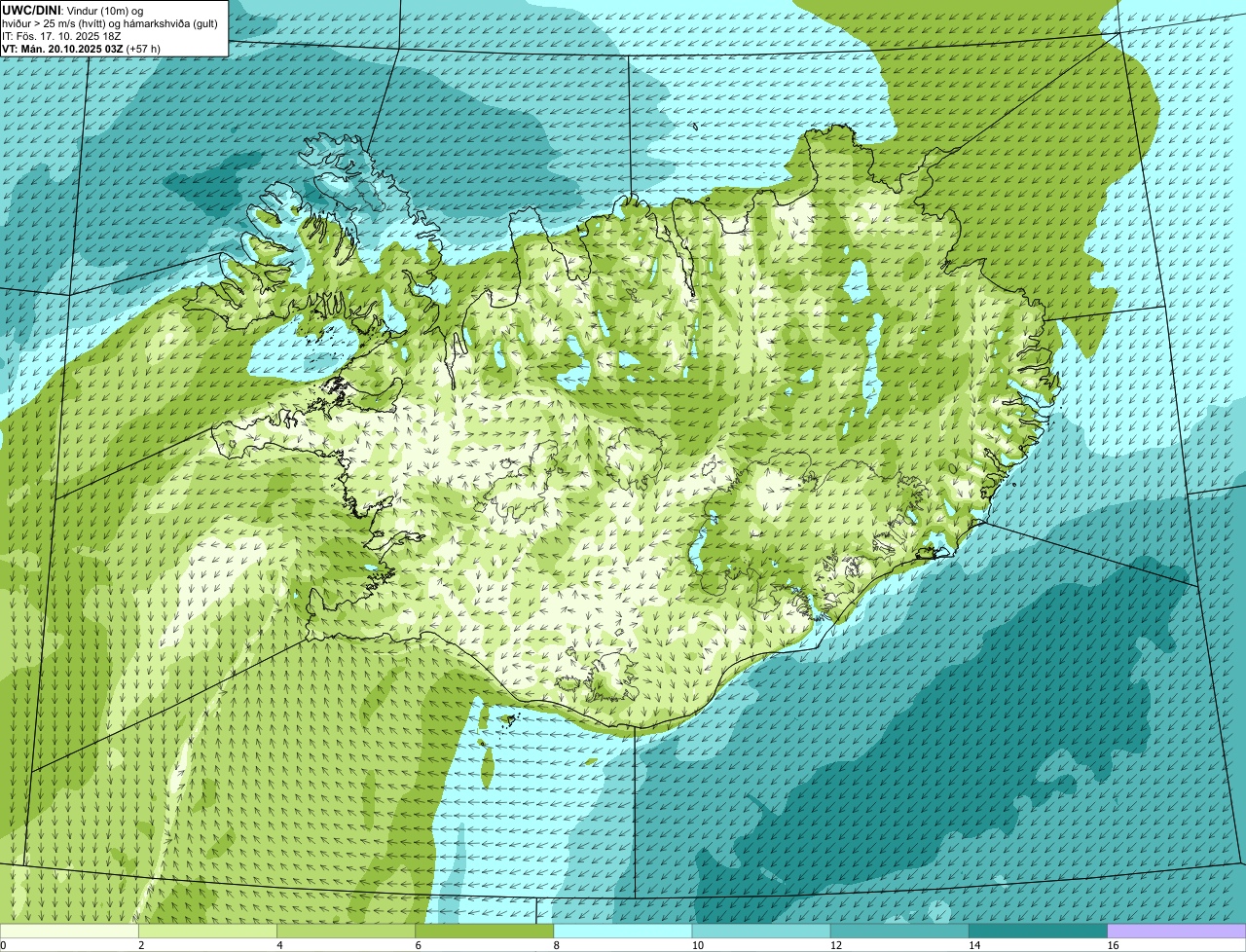
Task: Pick the 12–14 teal legend swatch
Action: pyautogui.click(x=899, y=931)
